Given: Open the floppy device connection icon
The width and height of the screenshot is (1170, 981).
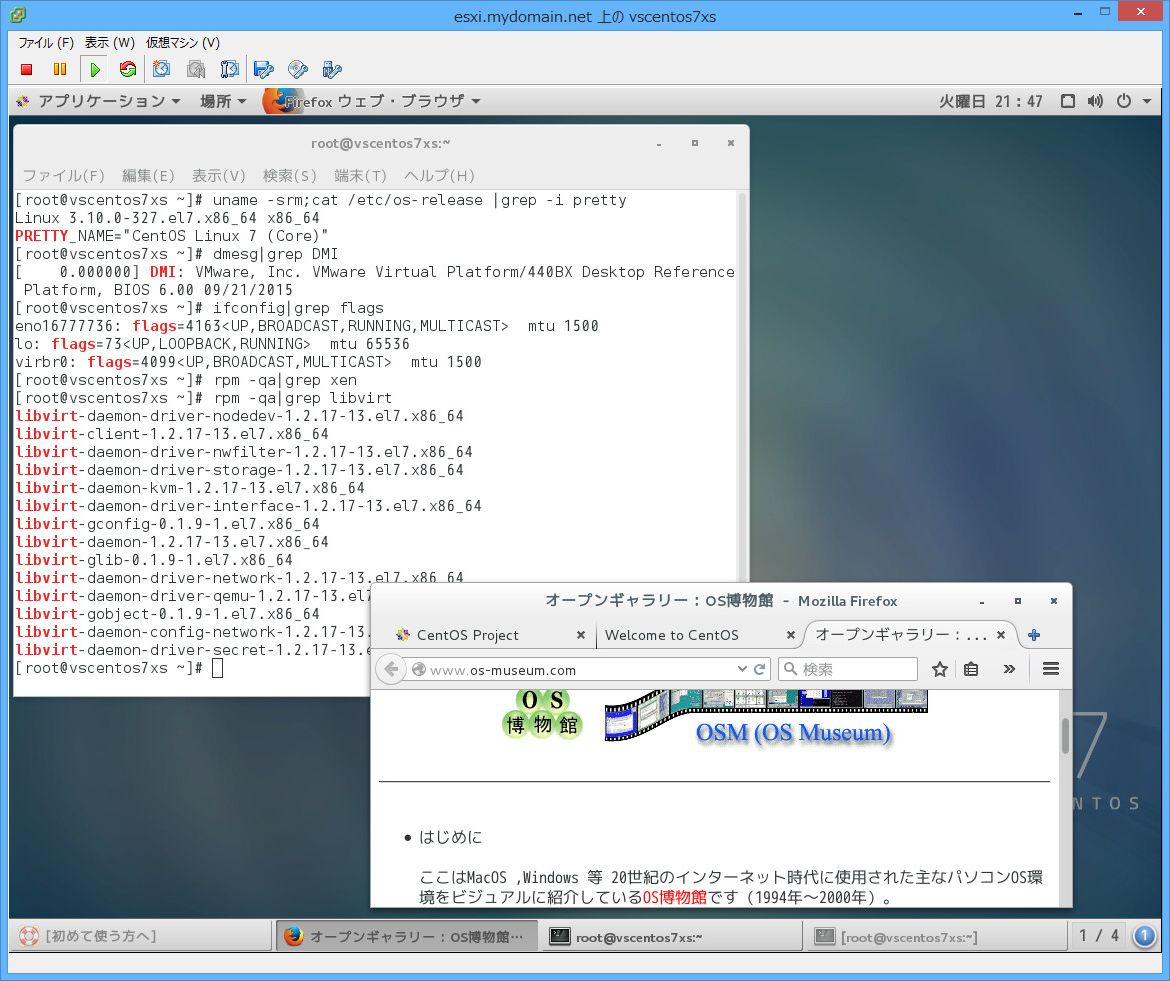Looking at the screenshot, I should tap(263, 69).
